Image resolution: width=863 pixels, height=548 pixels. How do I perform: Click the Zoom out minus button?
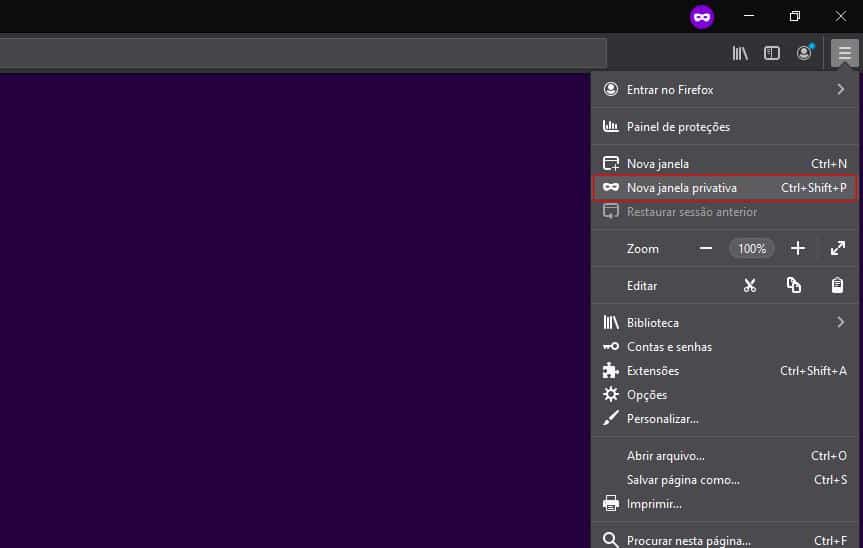point(706,249)
